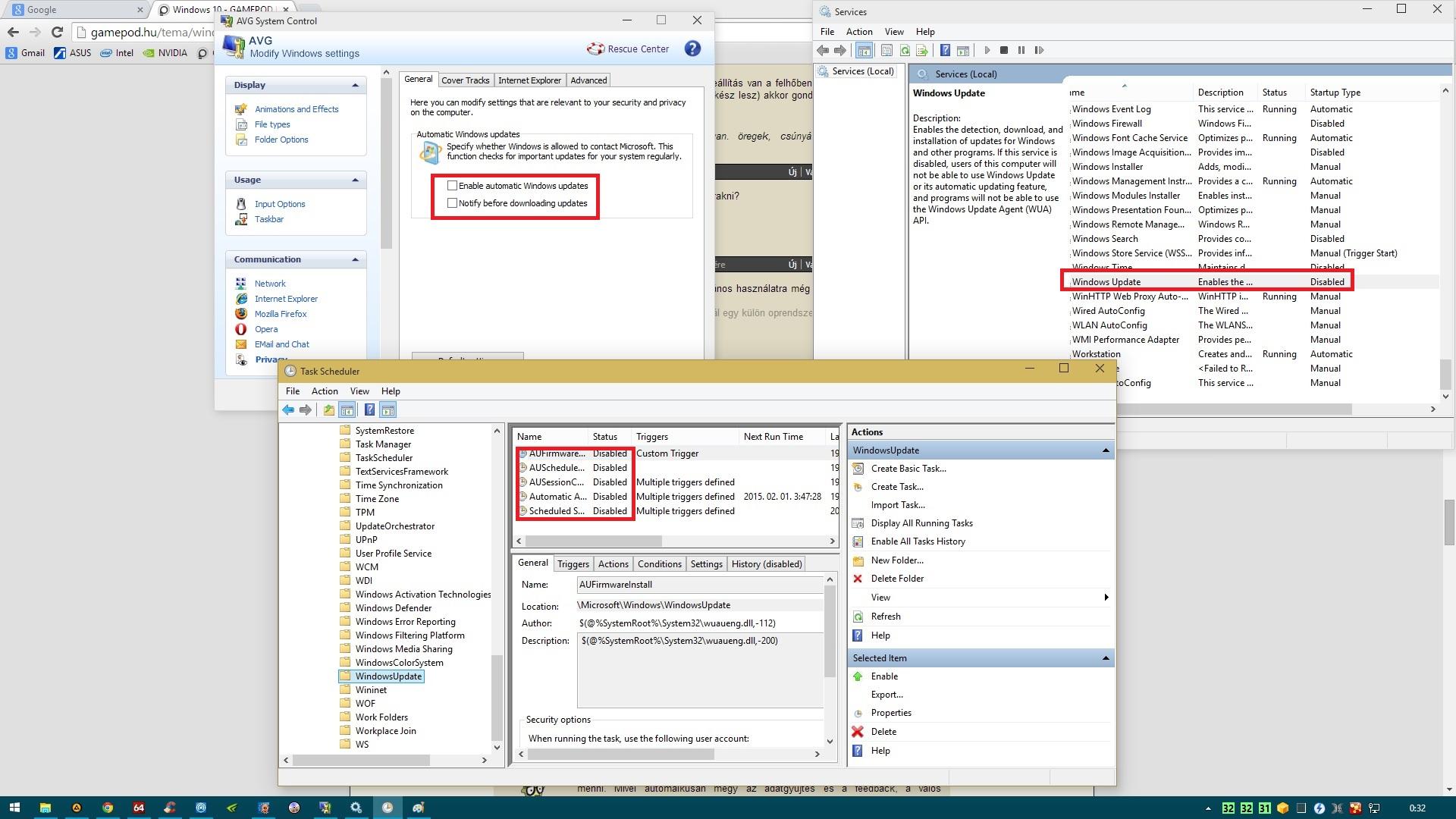Click Services toolbar Forward arrow
This screenshot has width=1456, height=819.
point(840,51)
